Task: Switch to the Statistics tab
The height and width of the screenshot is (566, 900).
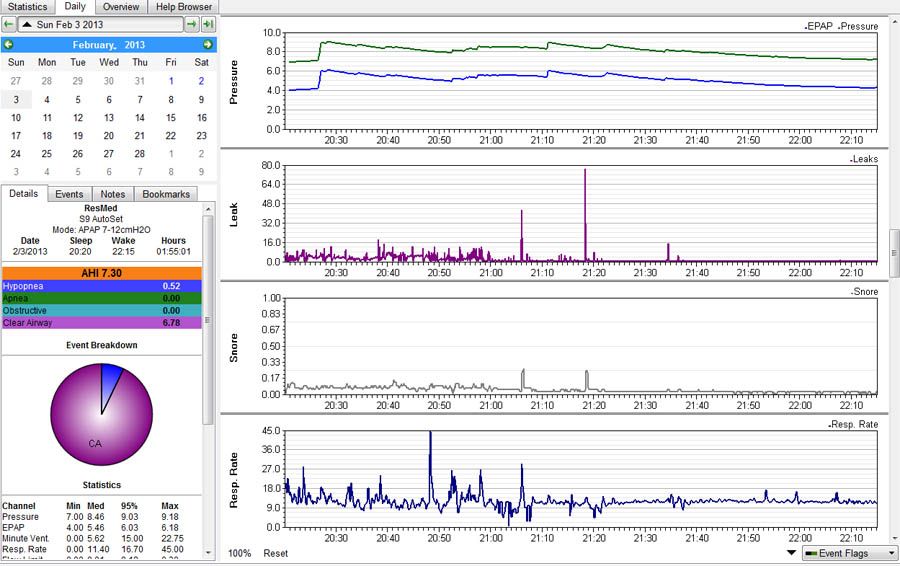Action: (28, 7)
